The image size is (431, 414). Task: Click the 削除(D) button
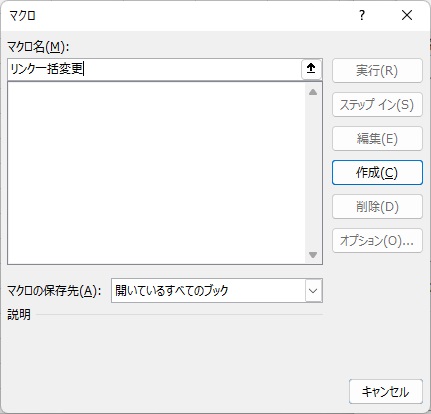click(377, 207)
